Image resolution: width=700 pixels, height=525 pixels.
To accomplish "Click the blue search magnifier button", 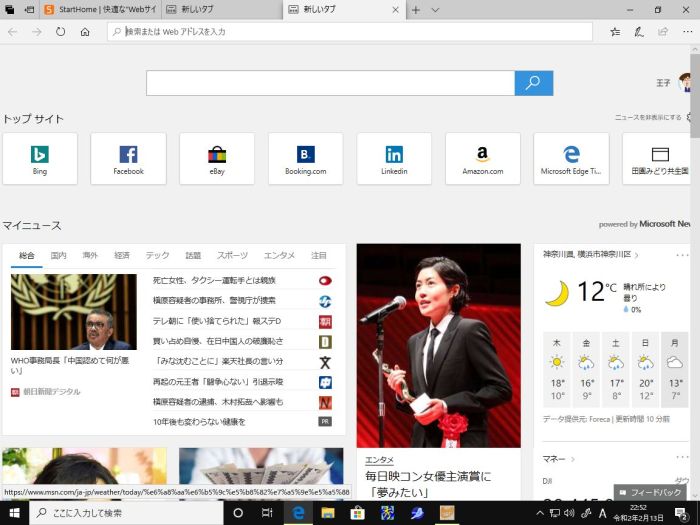I will point(533,83).
